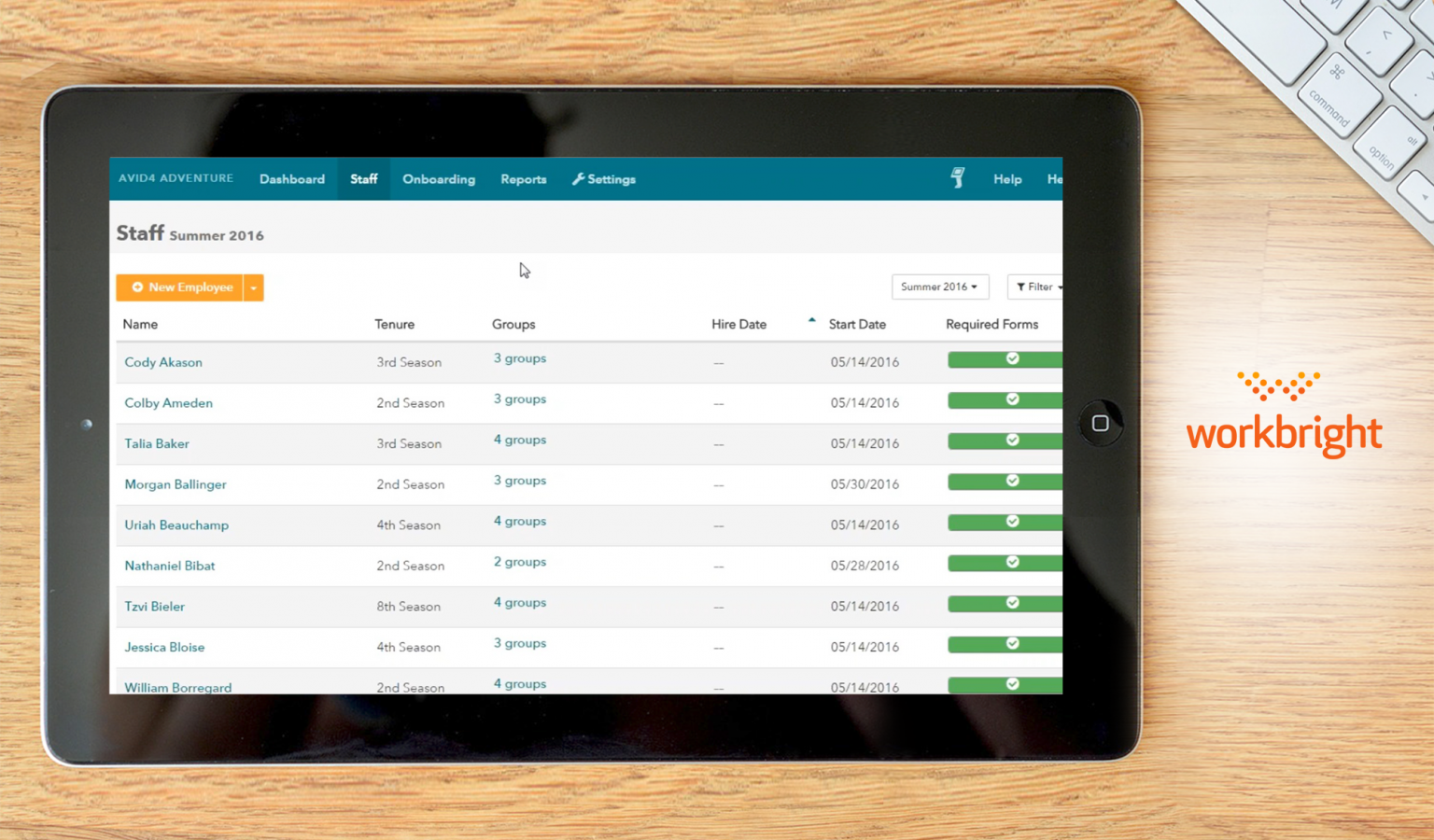Viewport: 1434px width, 840px height.
Task: Open Cody Akason's profile link
Action: pyautogui.click(x=163, y=362)
